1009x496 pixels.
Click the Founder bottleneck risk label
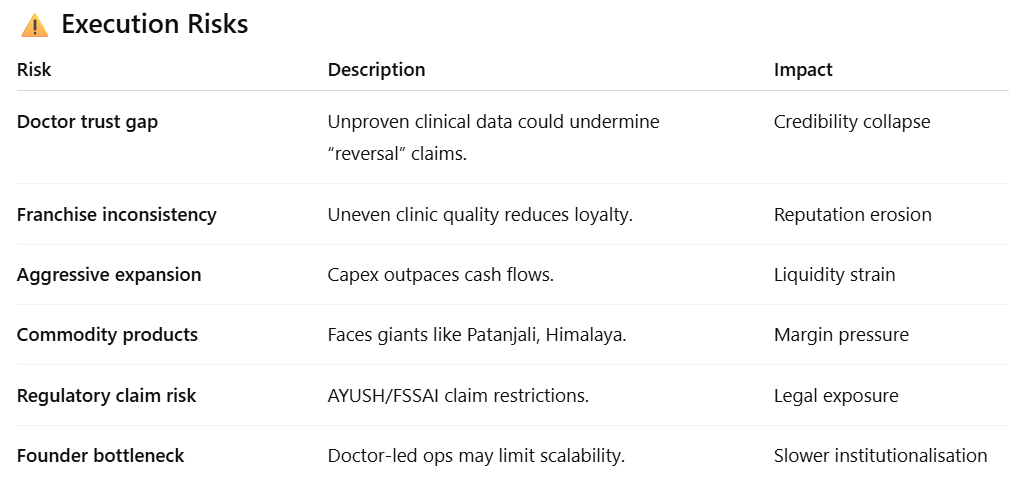100,456
